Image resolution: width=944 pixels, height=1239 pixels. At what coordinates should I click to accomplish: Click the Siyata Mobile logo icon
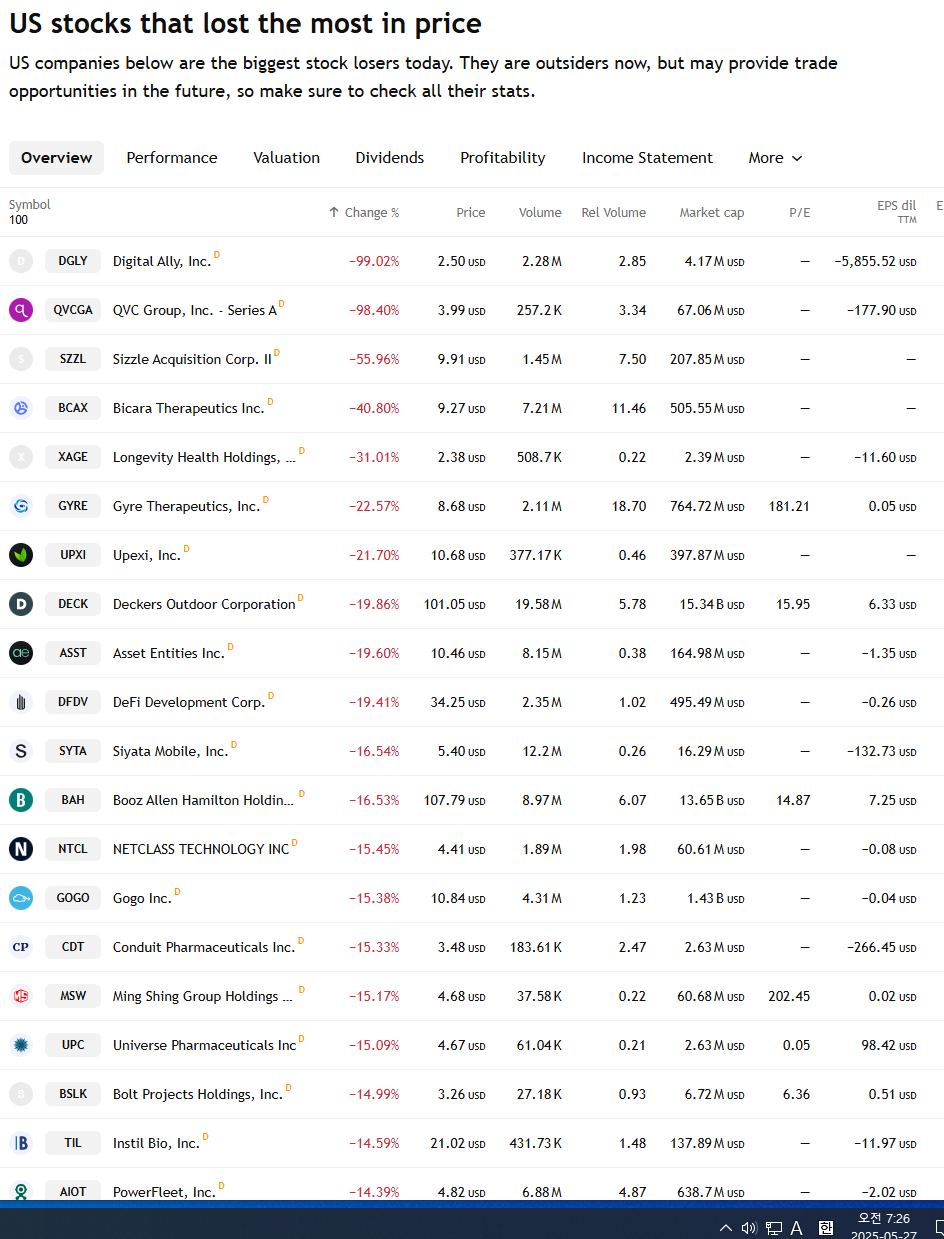pos(21,751)
